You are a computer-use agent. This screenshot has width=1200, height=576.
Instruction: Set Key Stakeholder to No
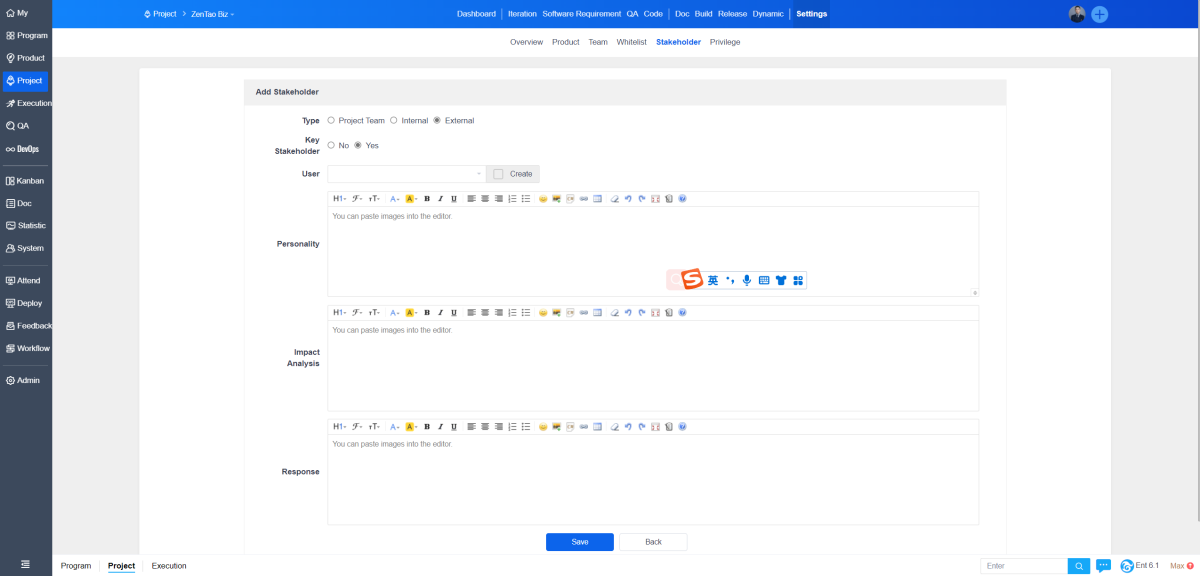click(x=331, y=146)
